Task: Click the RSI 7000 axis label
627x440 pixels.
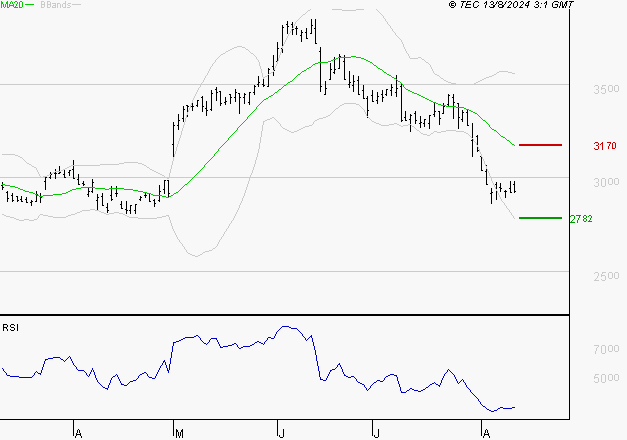Action: [606, 349]
